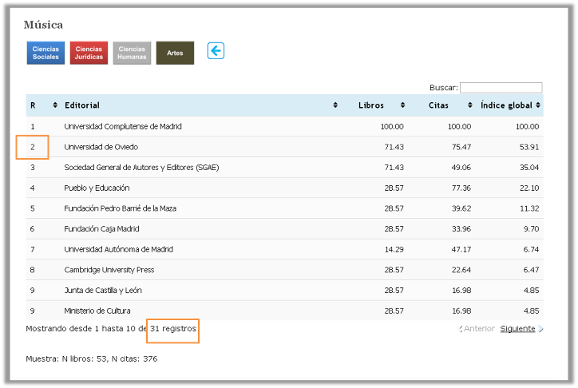
Task: Open Ciencias Humanas category
Action: 132,53
